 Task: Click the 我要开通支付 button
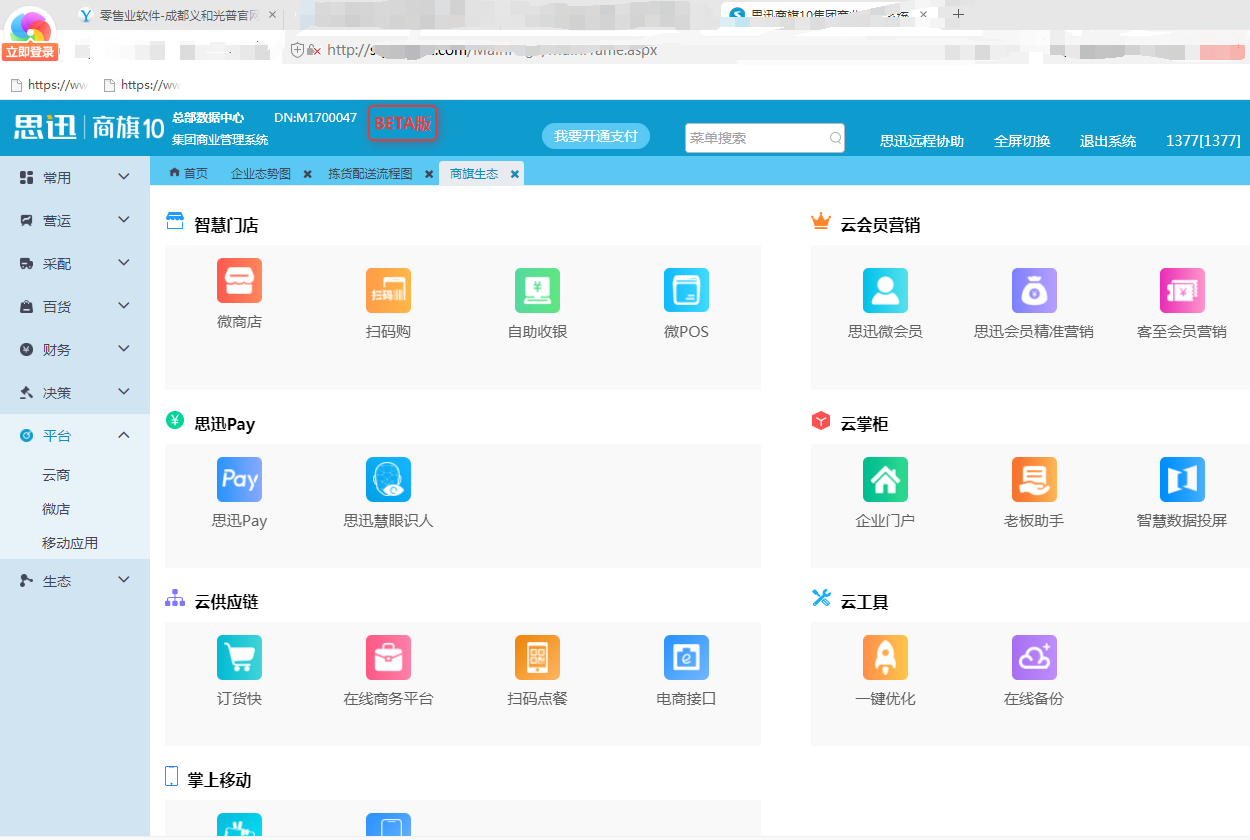point(595,136)
